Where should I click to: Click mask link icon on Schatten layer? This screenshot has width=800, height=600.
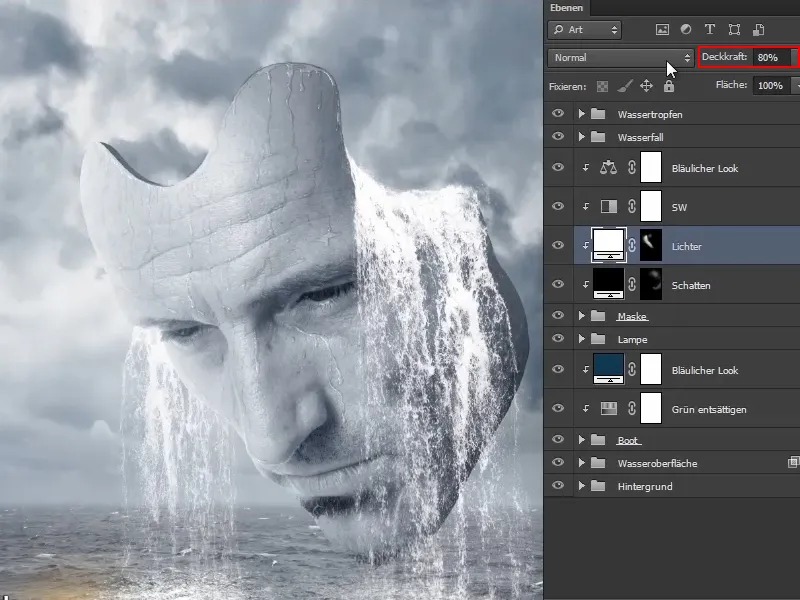[632, 284]
